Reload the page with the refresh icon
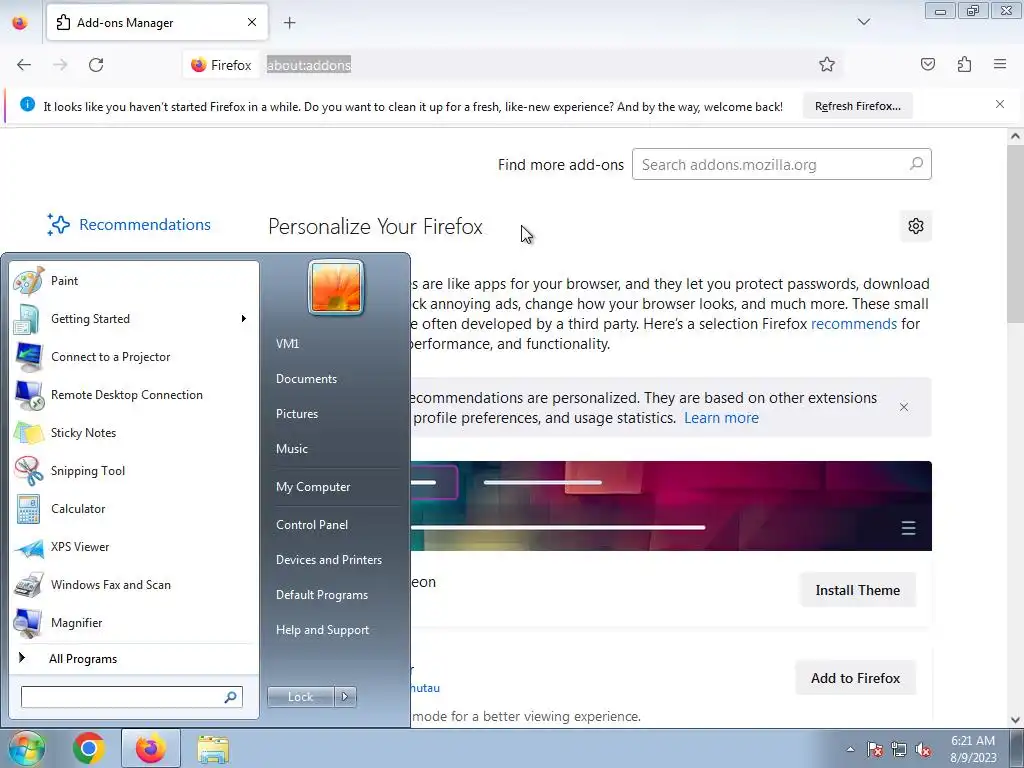 [x=96, y=65]
